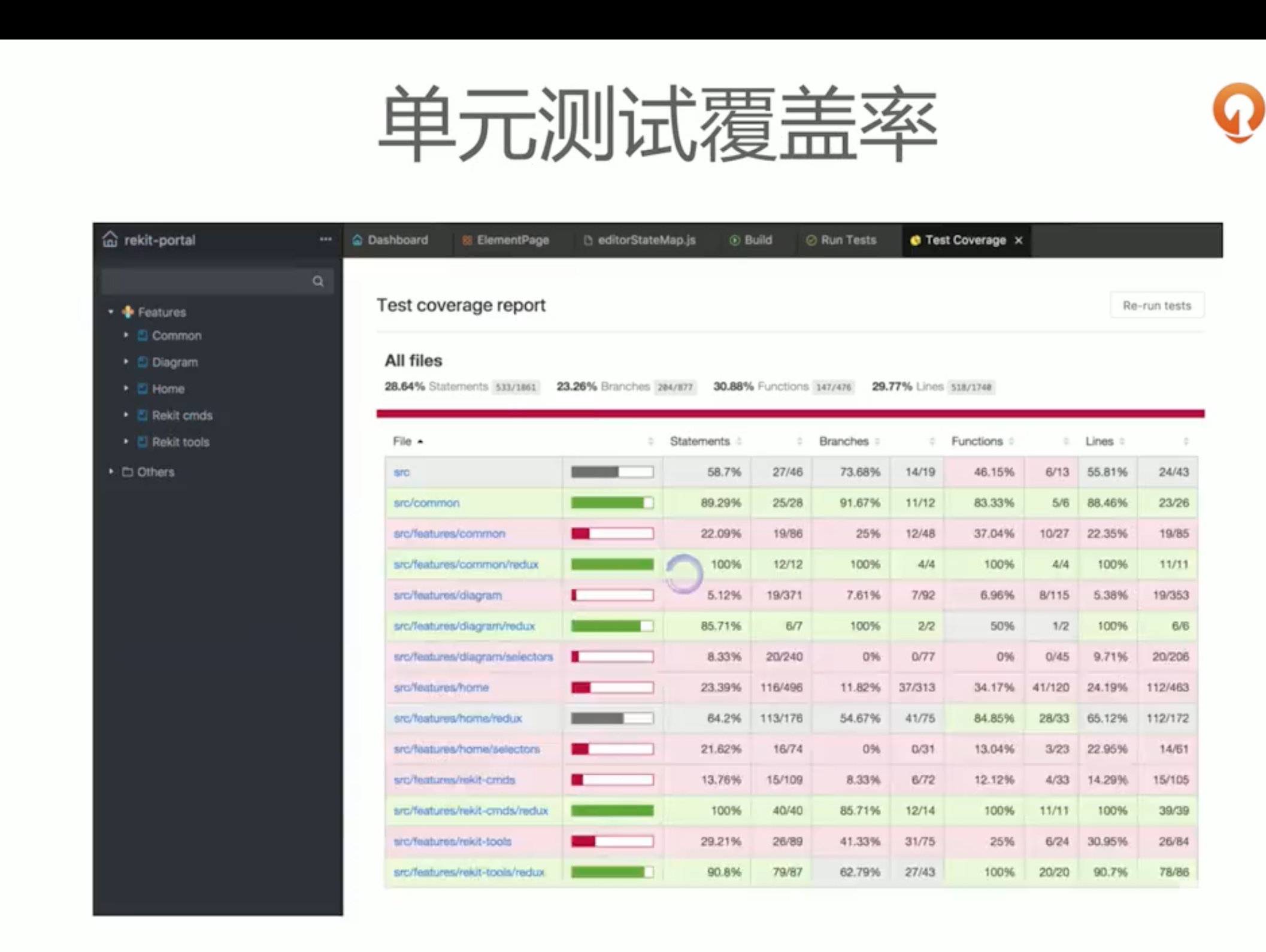Click the Build tab play icon
This screenshot has width=1266, height=952.
(734, 240)
